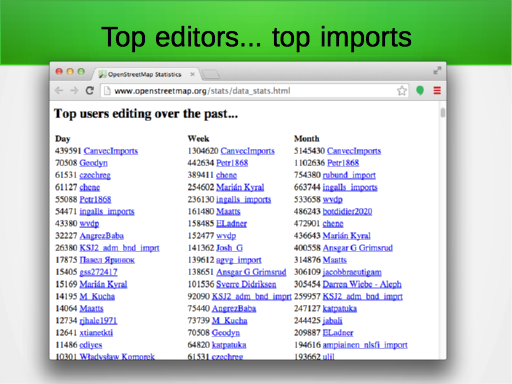Open Maatts link with 161480 edits

[228, 211]
